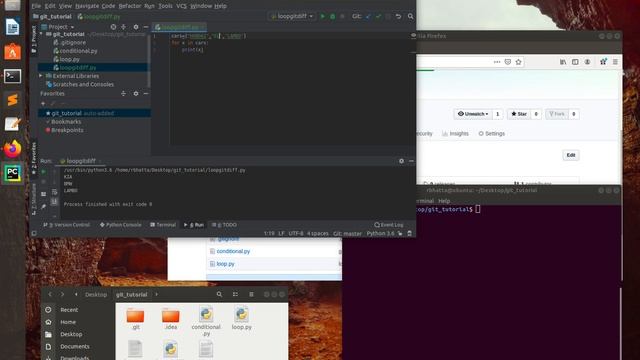Click Firefox Pocket save icon

pyautogui.click(x=508, y=62)
